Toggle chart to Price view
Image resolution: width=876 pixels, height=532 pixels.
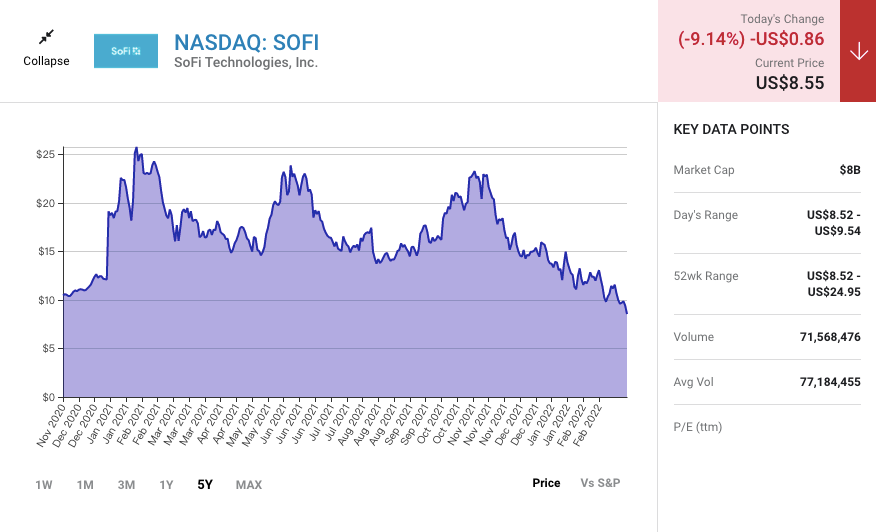(546, 483)
